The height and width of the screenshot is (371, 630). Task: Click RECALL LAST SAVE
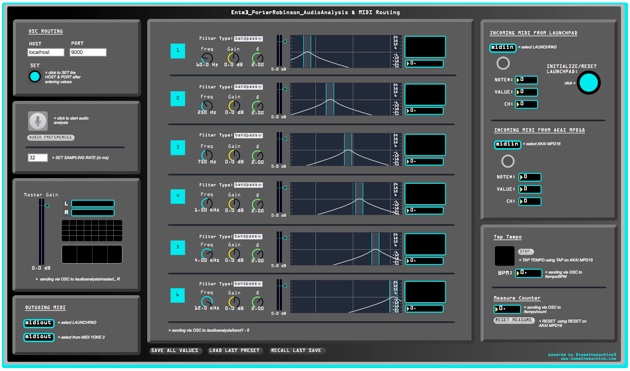coord(296,351)
